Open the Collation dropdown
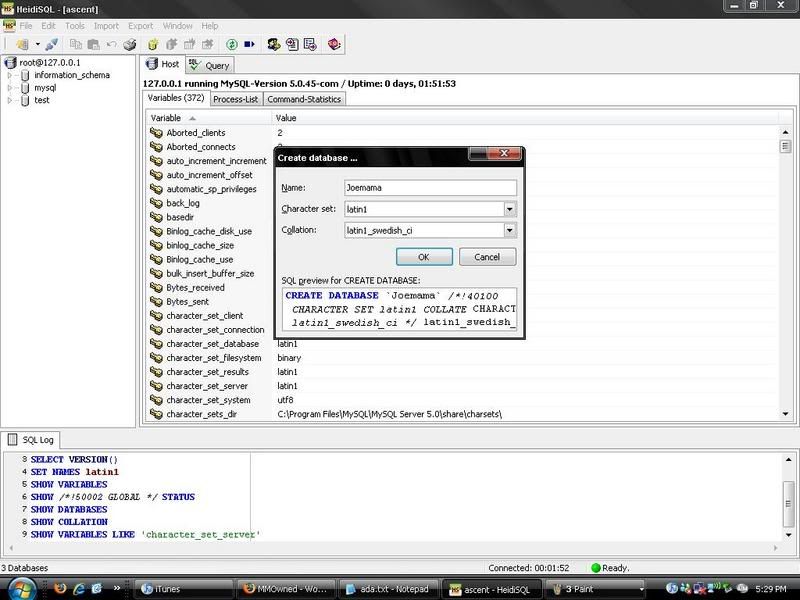The height and width of the screenshot is (600, 800). click(509, 231)
